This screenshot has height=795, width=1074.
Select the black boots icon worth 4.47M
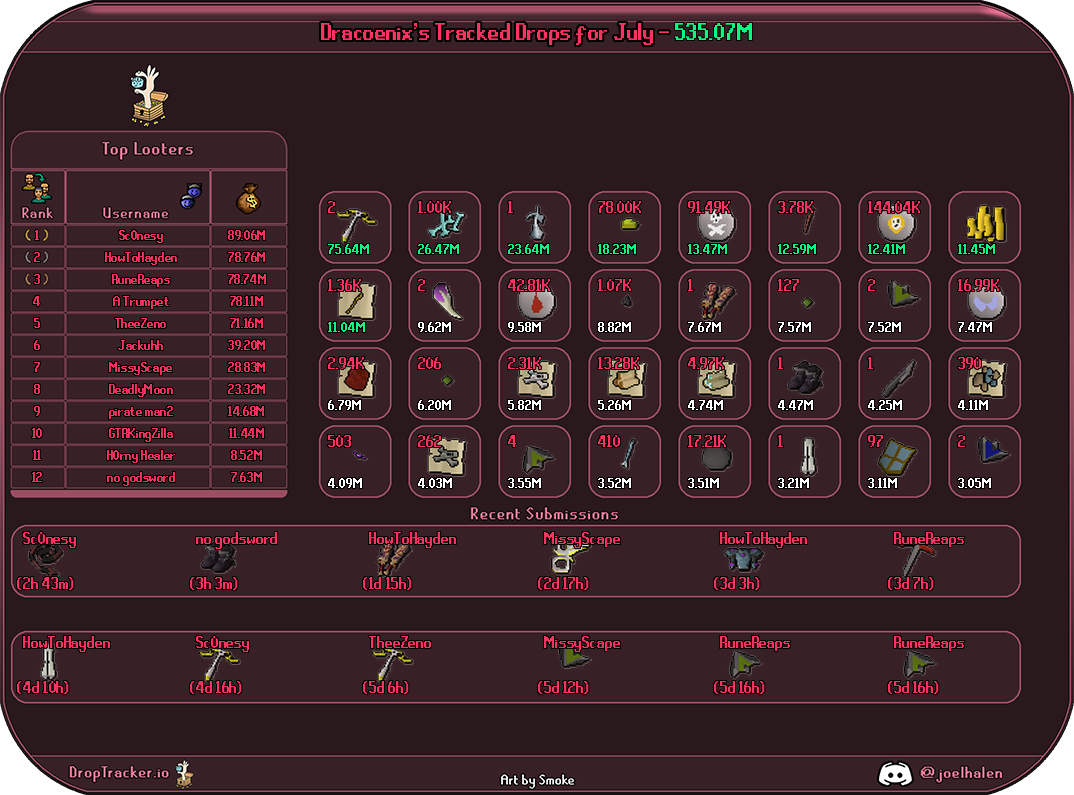pos(806,378)
